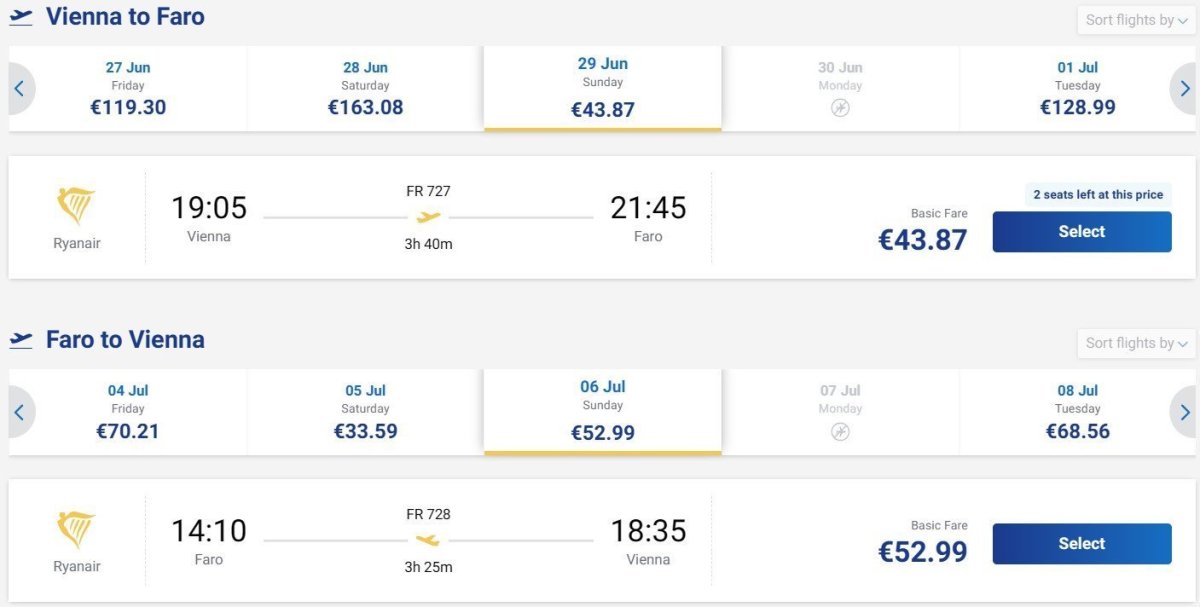The image size is (1200, 607).
Task: Select the €43.87 Vienna to Faro flight
Action: coord(1081,232)
